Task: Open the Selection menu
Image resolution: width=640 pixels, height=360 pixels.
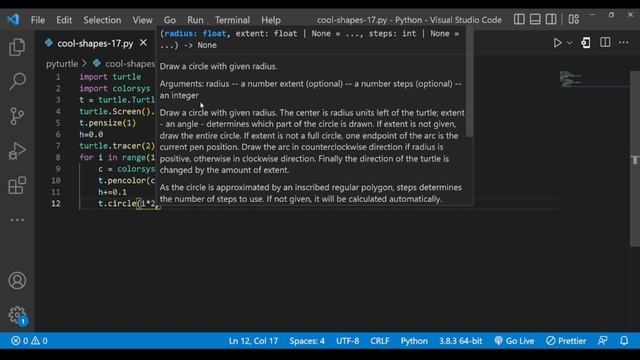Action: click(102, 20)
